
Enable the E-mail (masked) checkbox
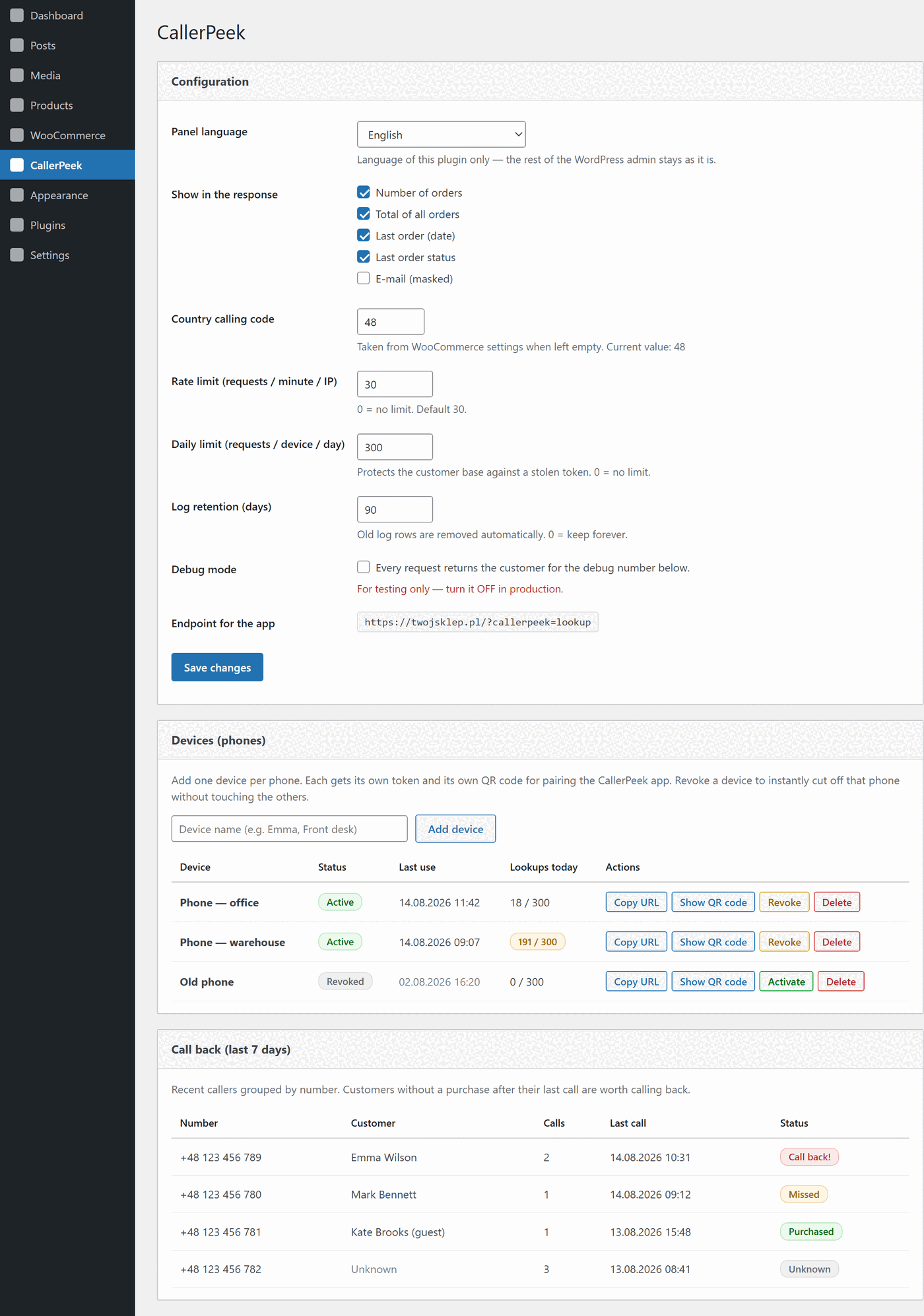click(x=364, y=278)
